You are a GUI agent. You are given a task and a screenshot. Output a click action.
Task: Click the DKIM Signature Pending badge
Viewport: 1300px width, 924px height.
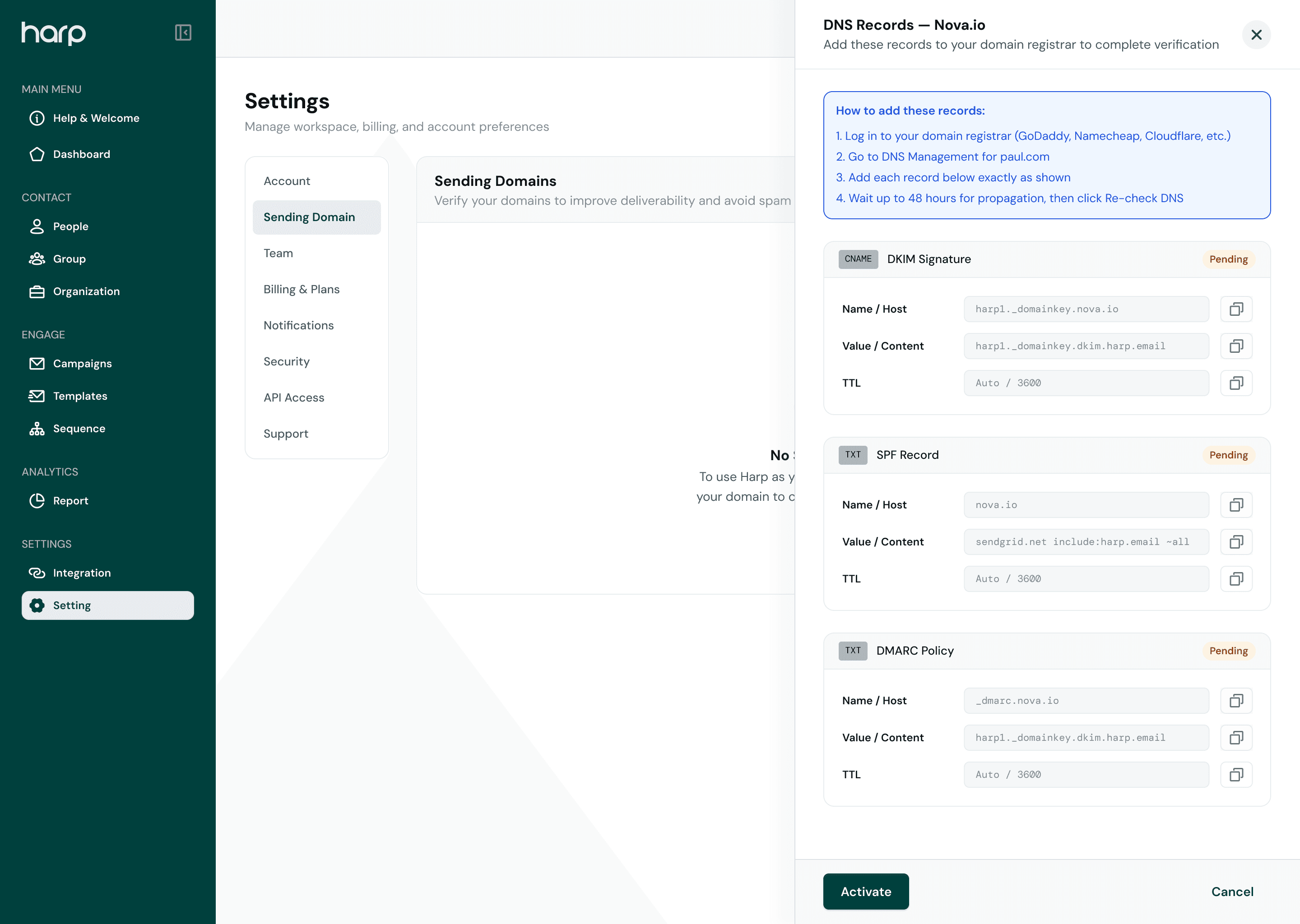1228,259
